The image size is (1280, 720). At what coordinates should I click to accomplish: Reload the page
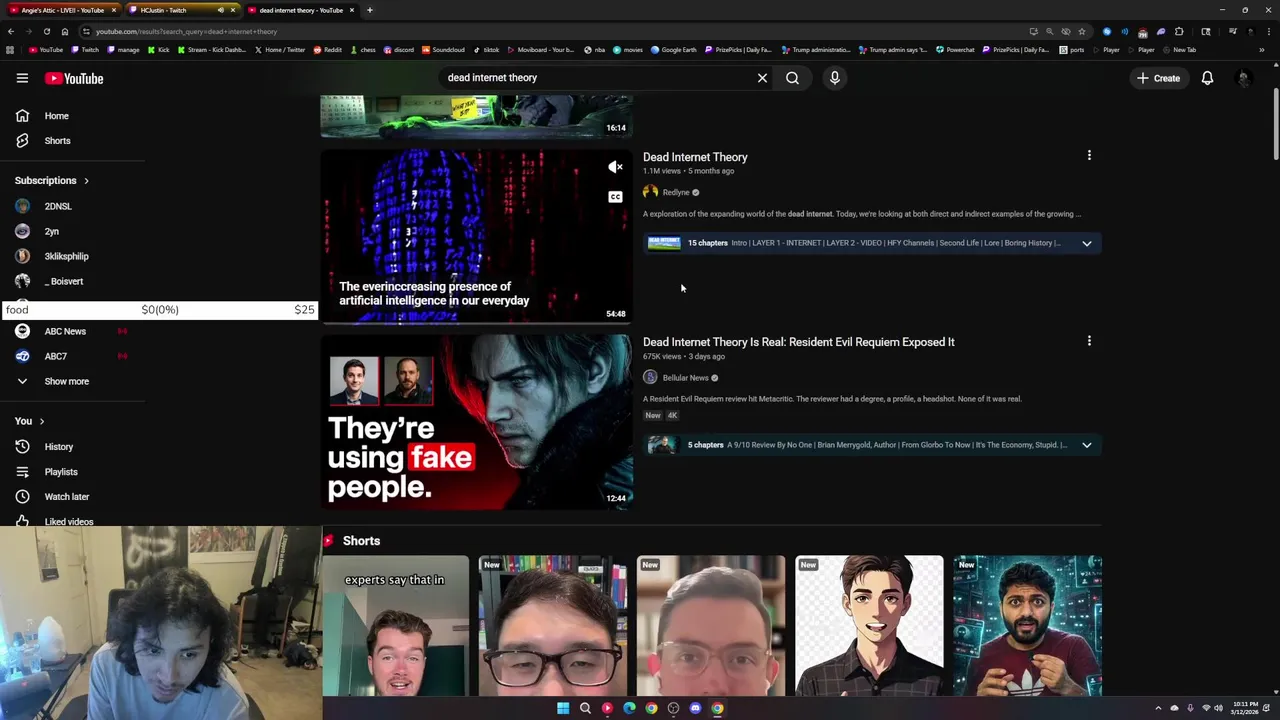pyautogui.click(x=46, y=31)
